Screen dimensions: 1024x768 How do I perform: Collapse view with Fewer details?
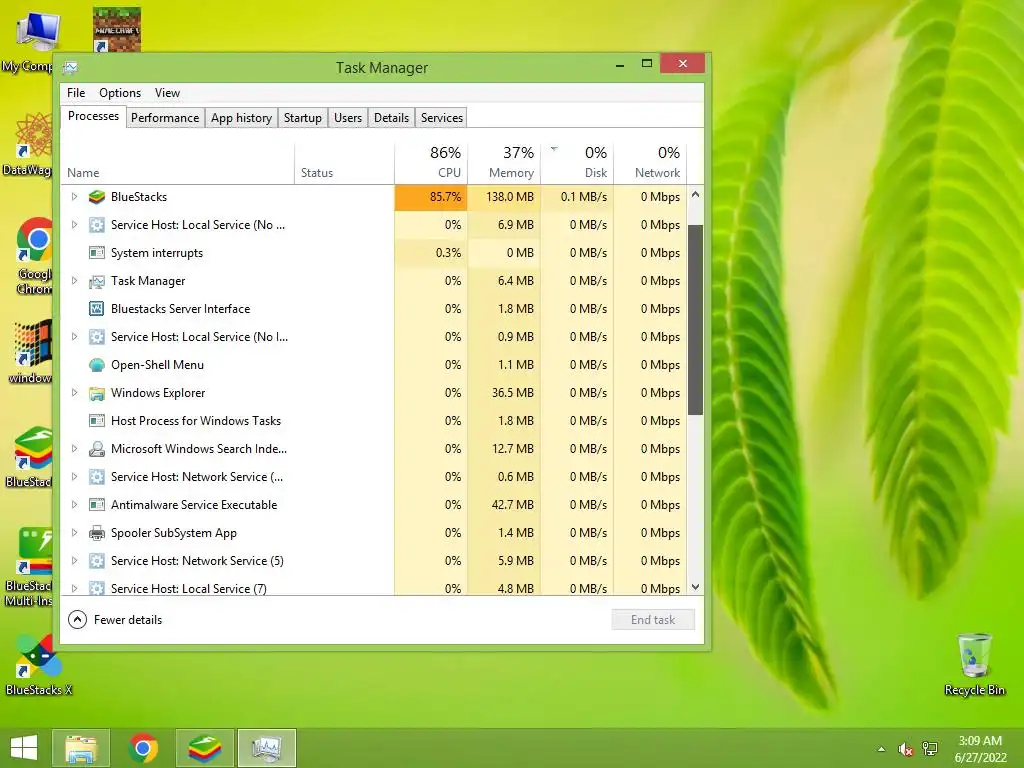(x=115, y=620)
